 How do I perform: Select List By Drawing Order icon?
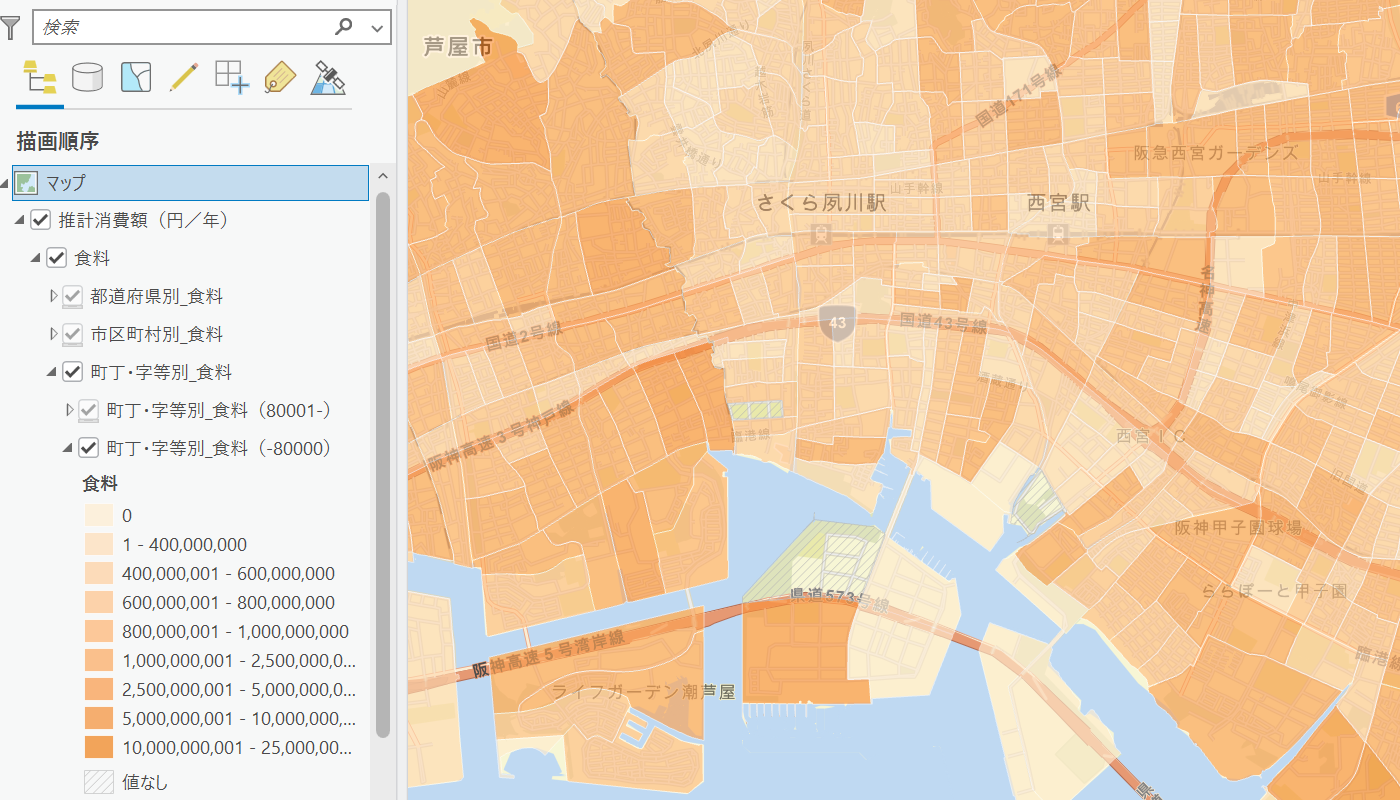pyautogui.click(x=40, y=77)
